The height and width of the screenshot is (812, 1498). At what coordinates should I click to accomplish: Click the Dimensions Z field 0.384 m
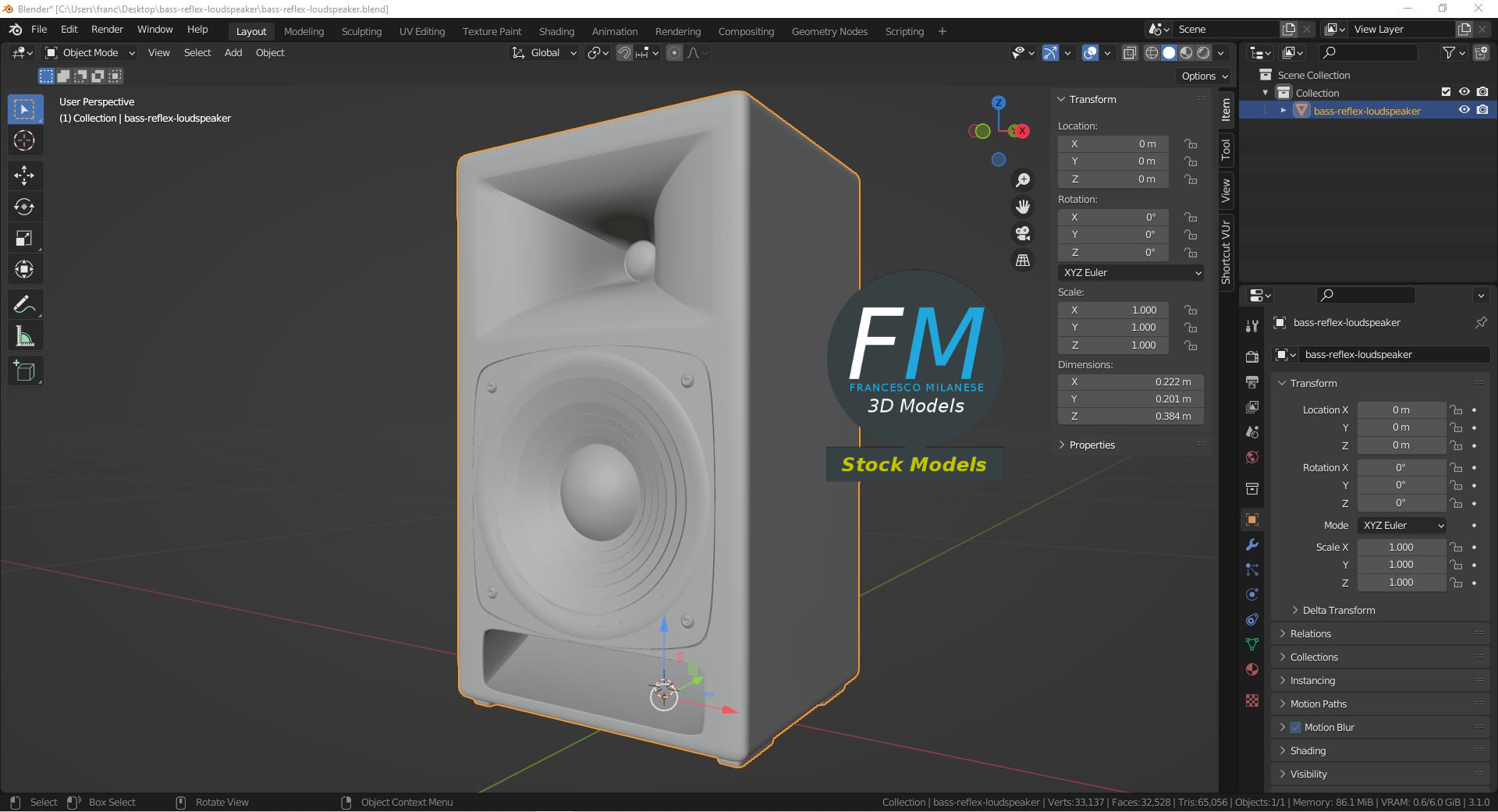click(x=1131, y=416)
